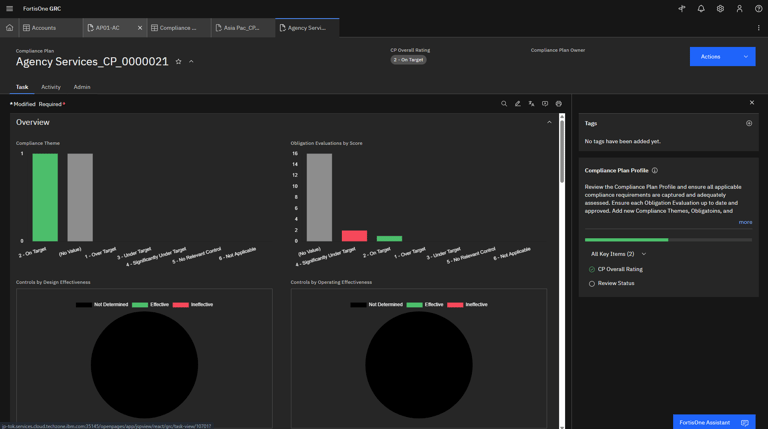Mark the compliance plan as favorite star
This screenshot has height=429, width=768.
click(178, 62)
